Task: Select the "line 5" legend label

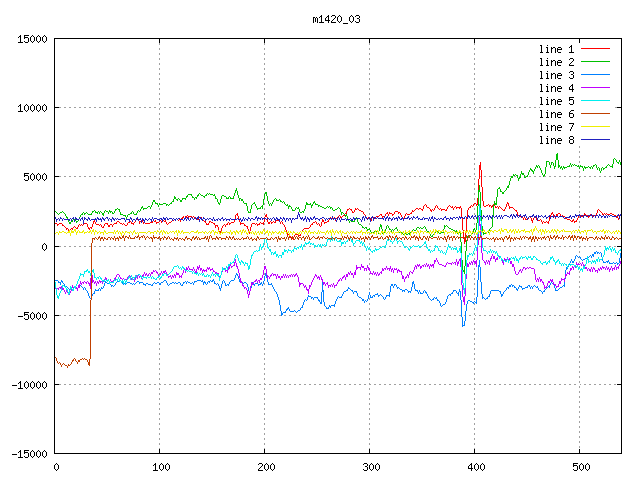Action: click(557, 101)
